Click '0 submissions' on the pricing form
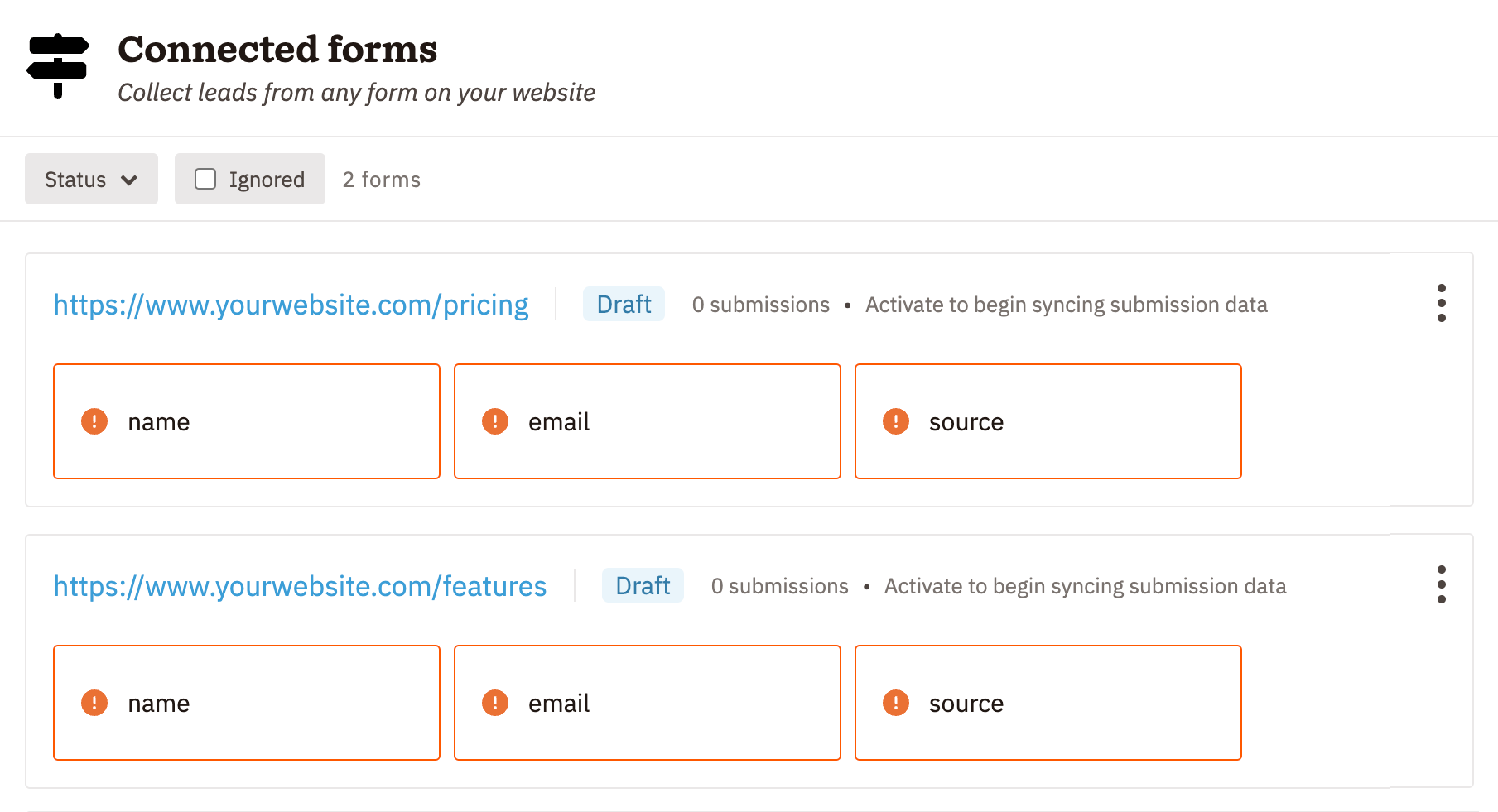1498x812 pixels. 761,305
